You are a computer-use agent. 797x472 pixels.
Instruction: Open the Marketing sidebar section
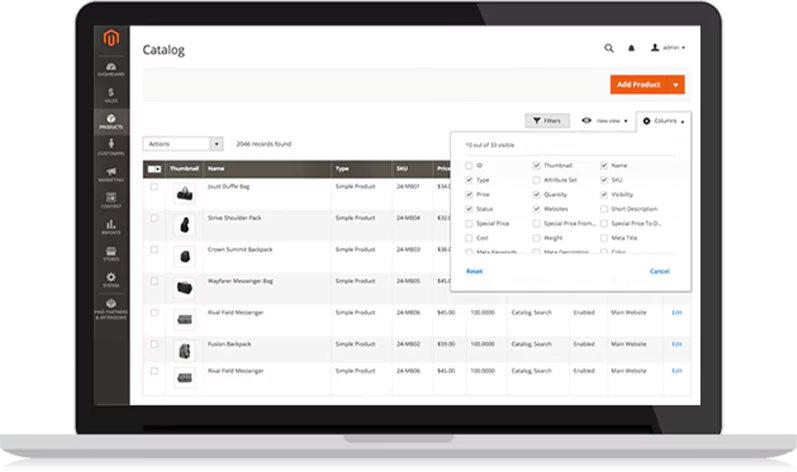tap(111, 174)
